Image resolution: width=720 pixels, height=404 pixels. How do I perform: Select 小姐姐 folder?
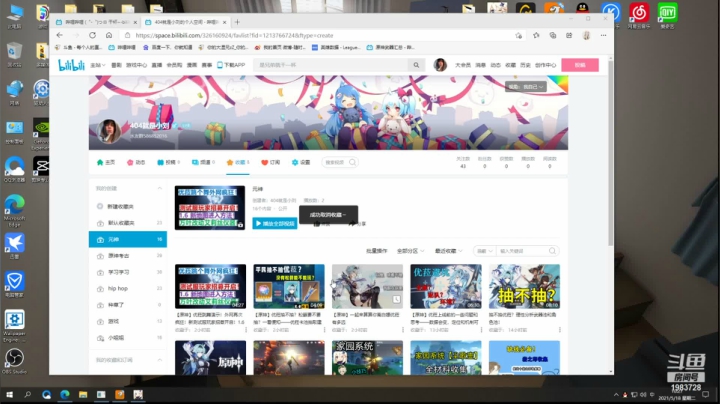pos(128,338)
